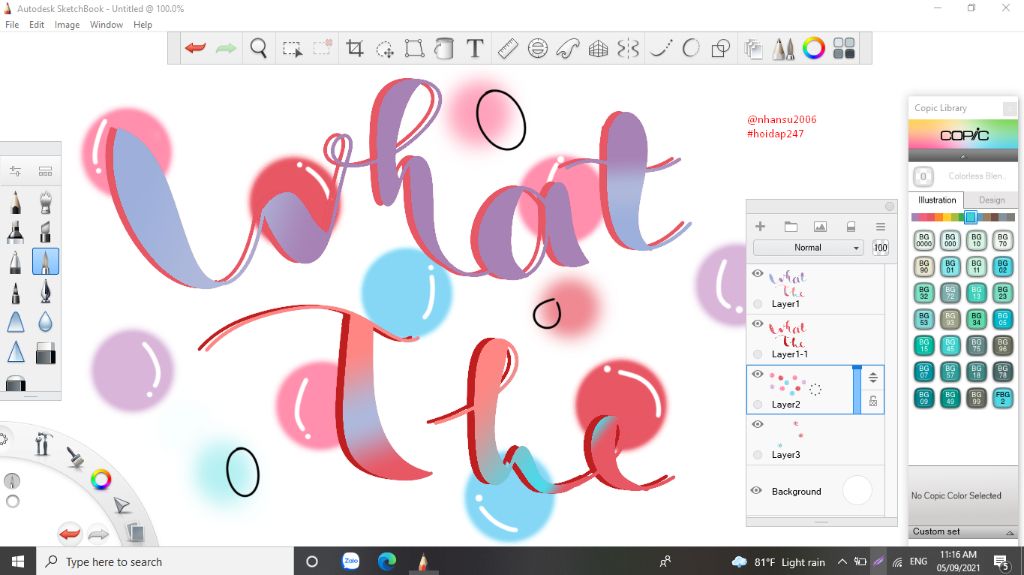Pick Copic color FBG 2
This screenshot has height=575, width=1024.
pyautogui.click(x=1002, y=397)
